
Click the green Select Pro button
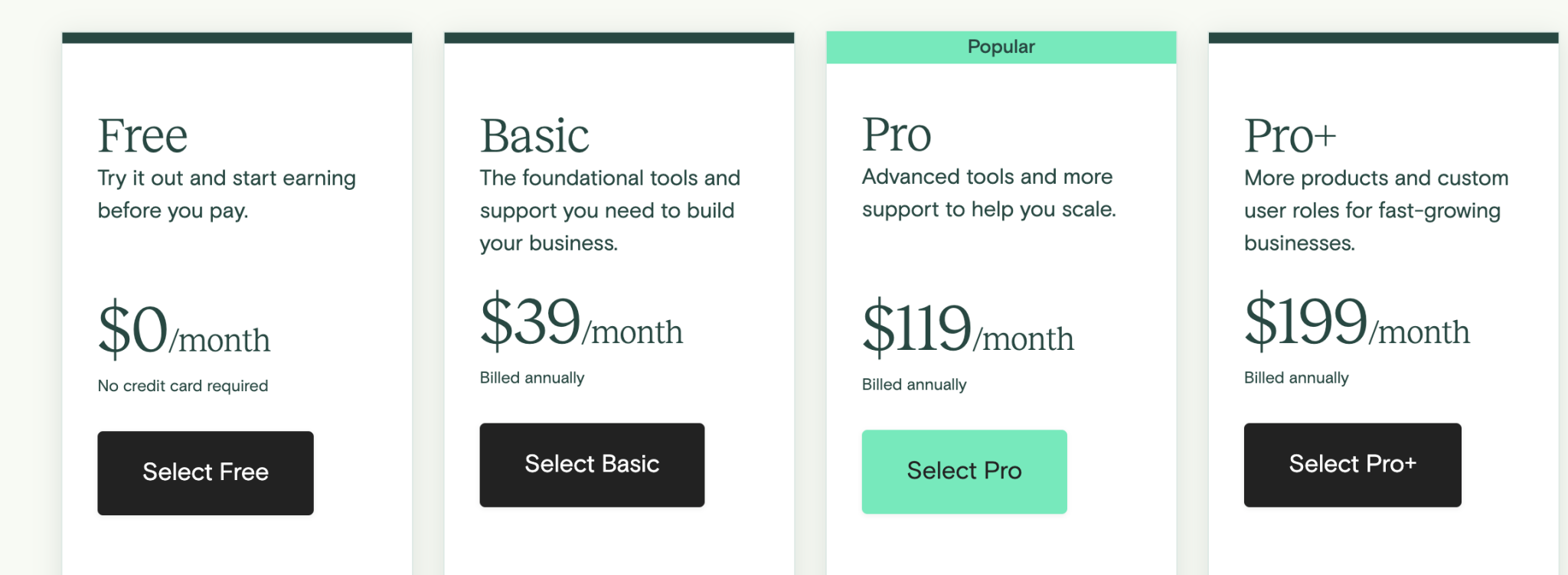[964, 471]
